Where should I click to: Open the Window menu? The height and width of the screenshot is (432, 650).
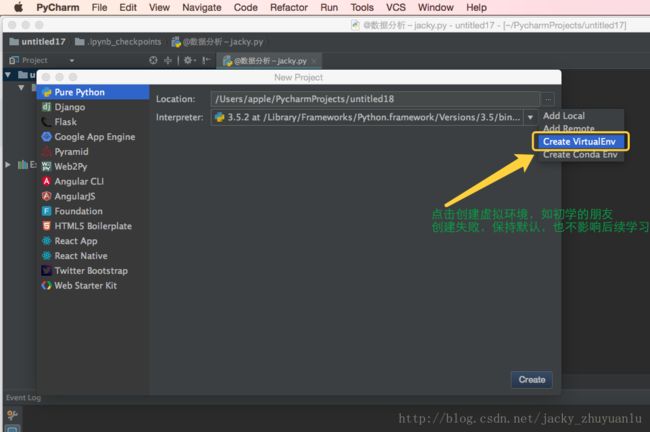click(x=436, y=7)
